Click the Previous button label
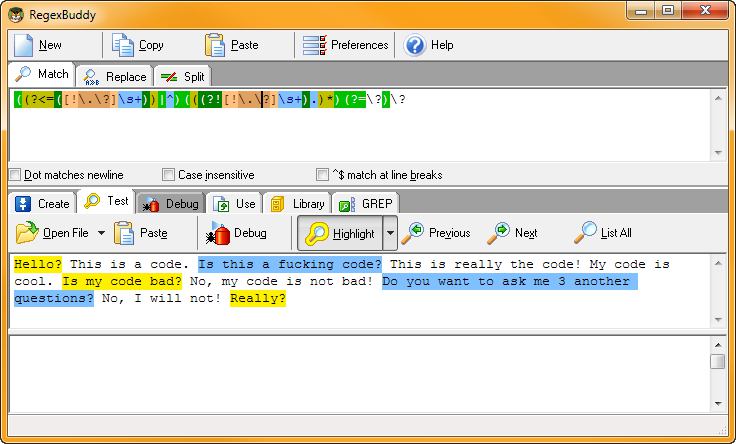 (449, 233)
